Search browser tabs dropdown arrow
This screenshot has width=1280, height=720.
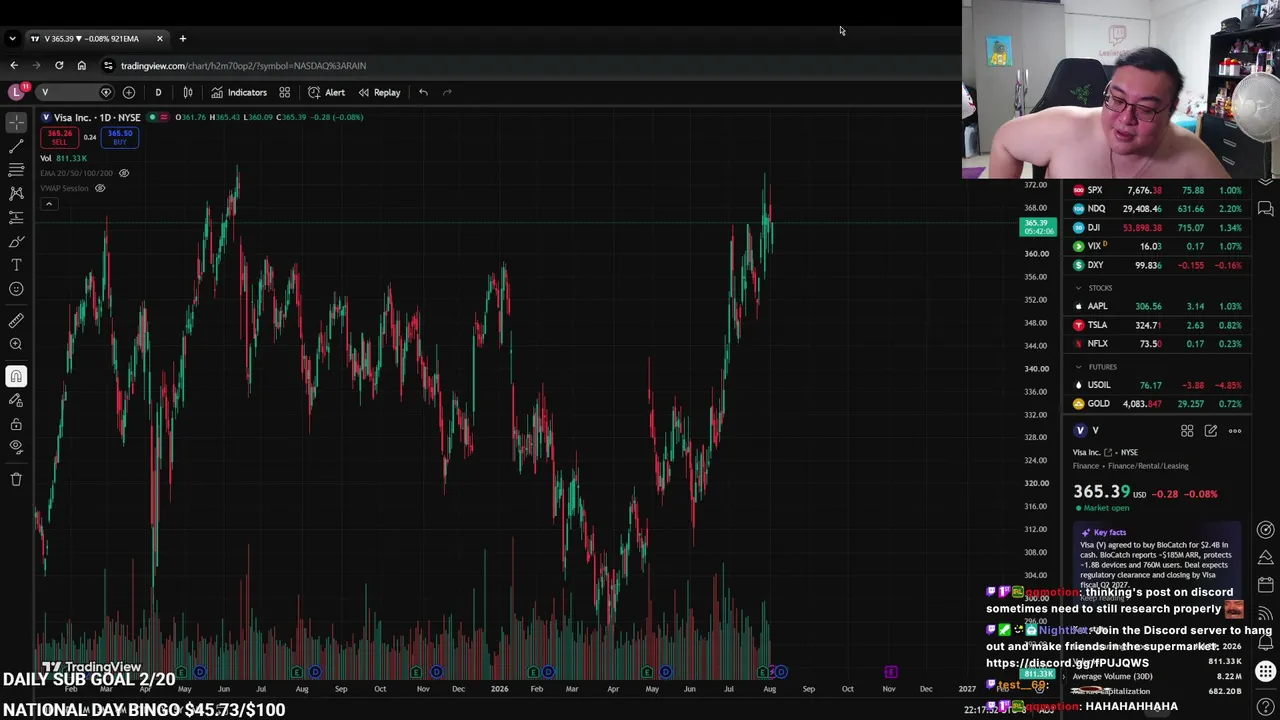coord(12,38)
